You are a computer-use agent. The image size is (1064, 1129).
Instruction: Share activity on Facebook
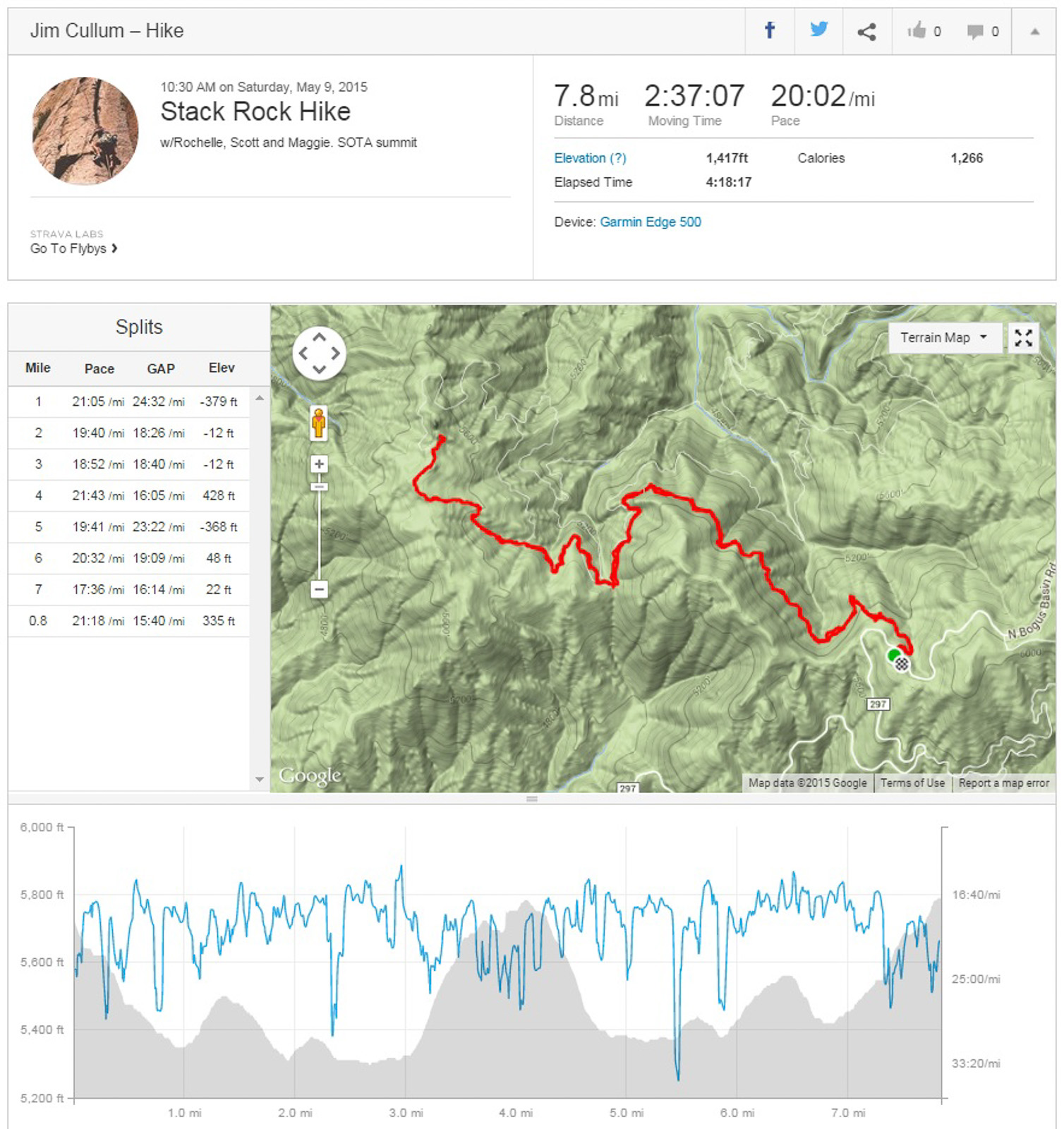770,31
